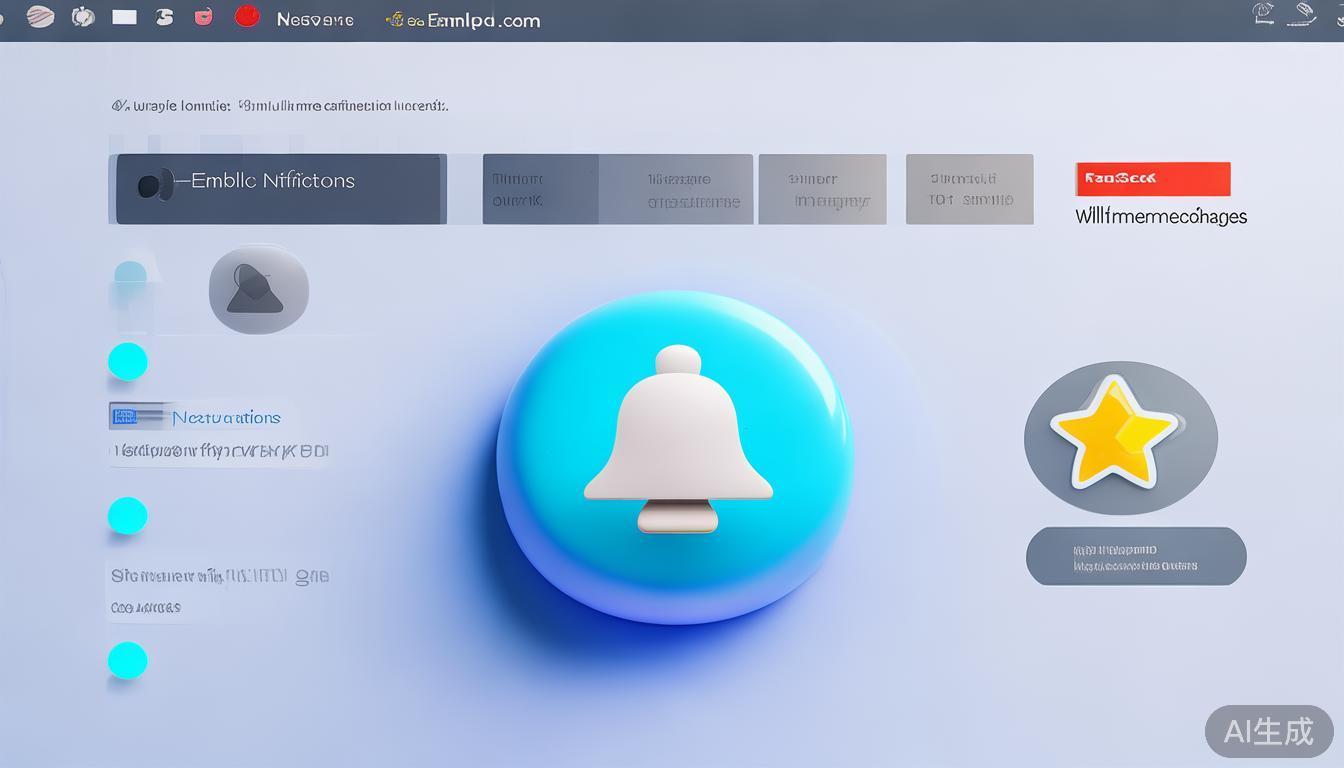This screenshot has height=768, width=1344.
Task: Open the Neturations link
Action: point(225,418)
